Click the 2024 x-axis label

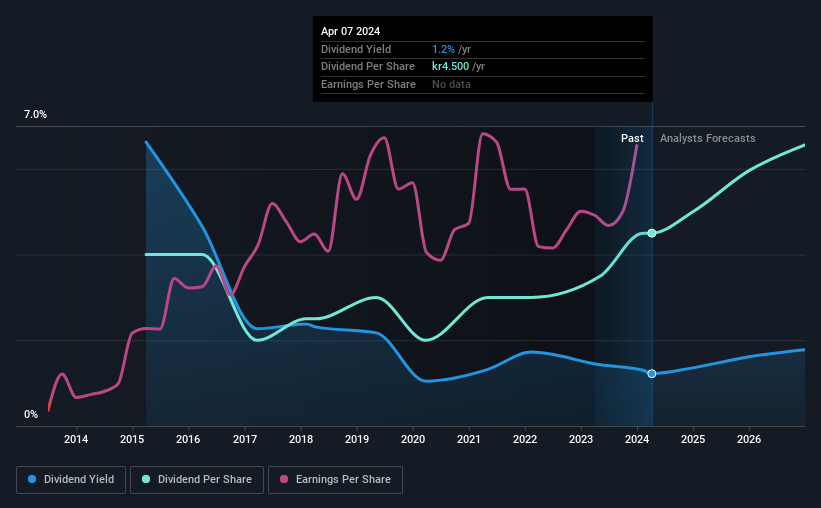tap(637, 439)
